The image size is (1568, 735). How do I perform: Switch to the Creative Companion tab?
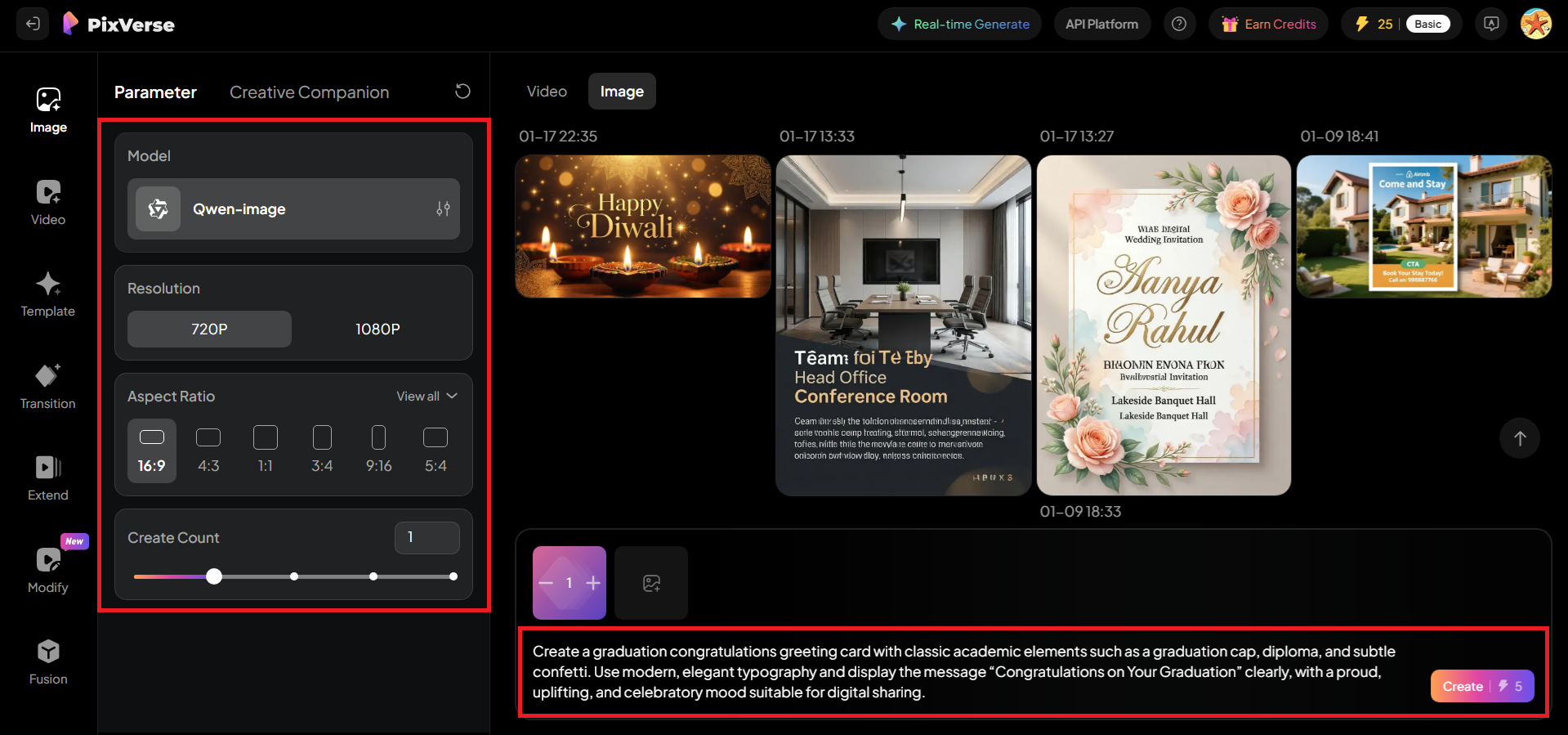(x=309, y=92)
